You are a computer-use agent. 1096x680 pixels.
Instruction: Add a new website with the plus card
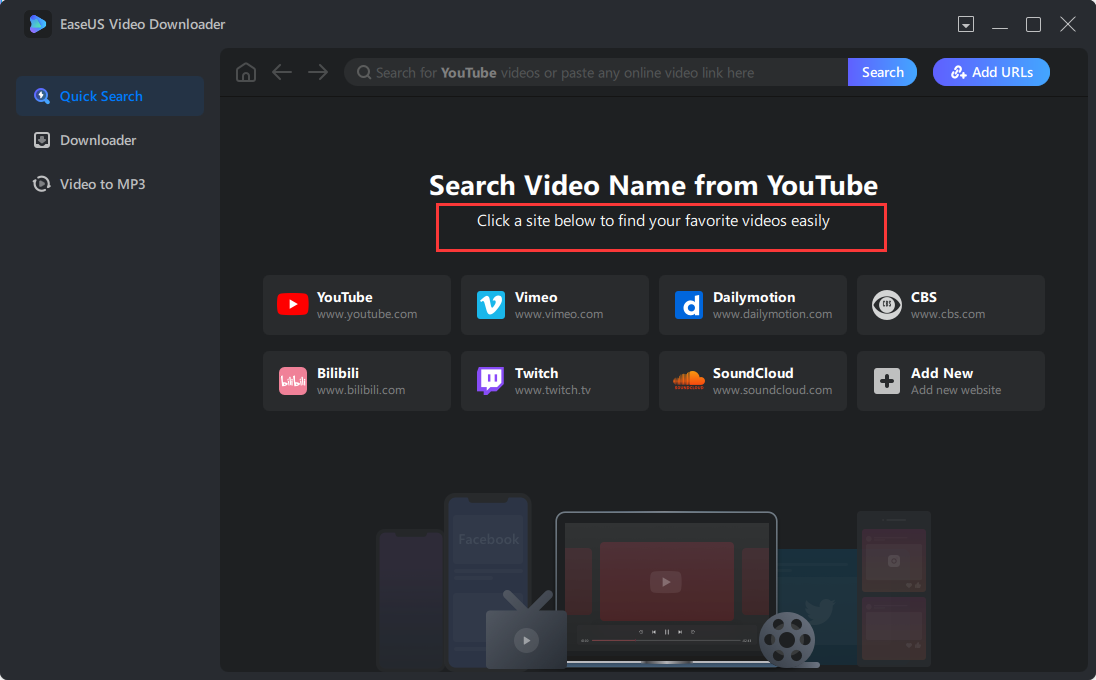(x=950, y=381)
